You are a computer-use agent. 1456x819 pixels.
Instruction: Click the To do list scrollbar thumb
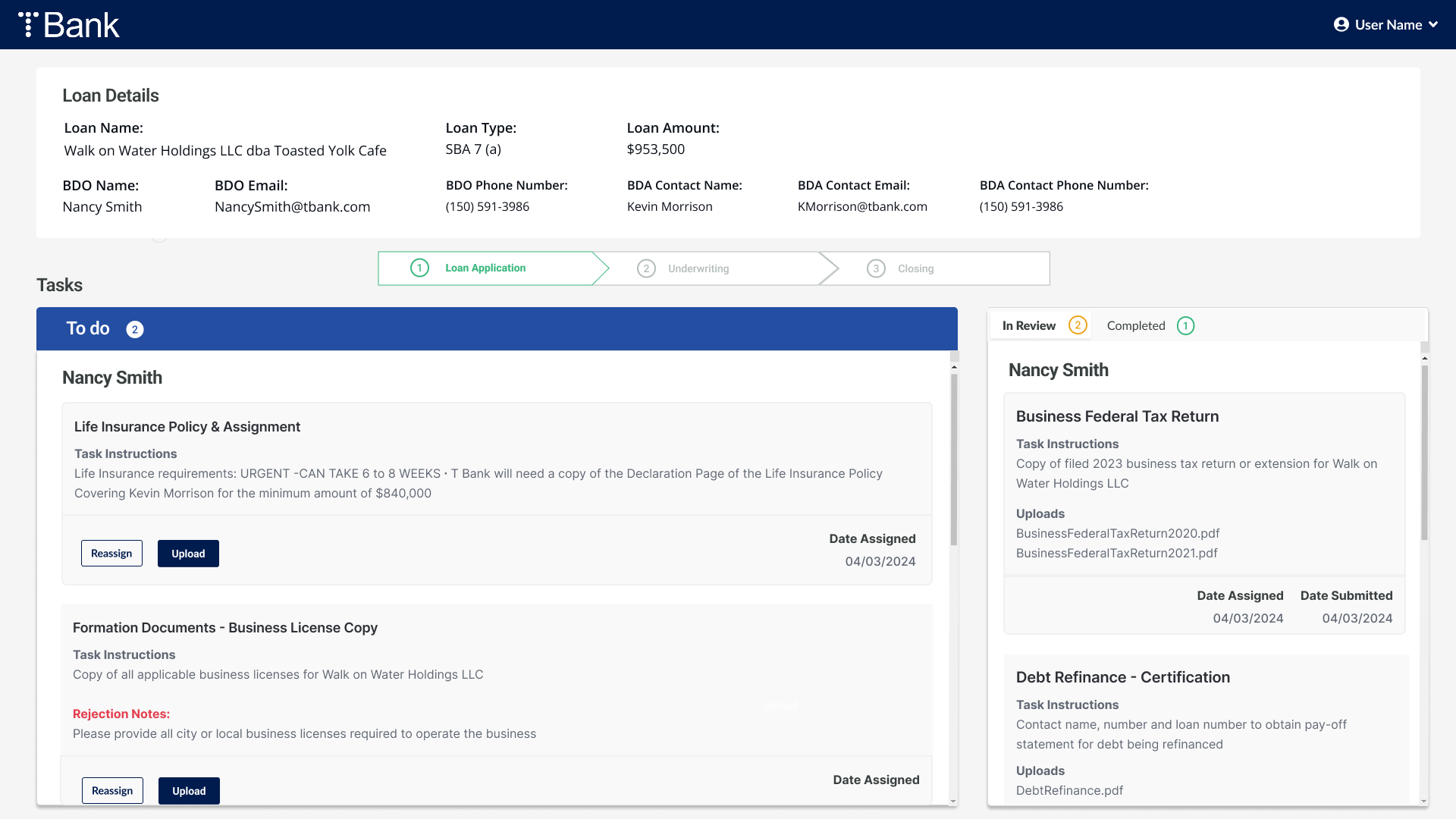954,459
